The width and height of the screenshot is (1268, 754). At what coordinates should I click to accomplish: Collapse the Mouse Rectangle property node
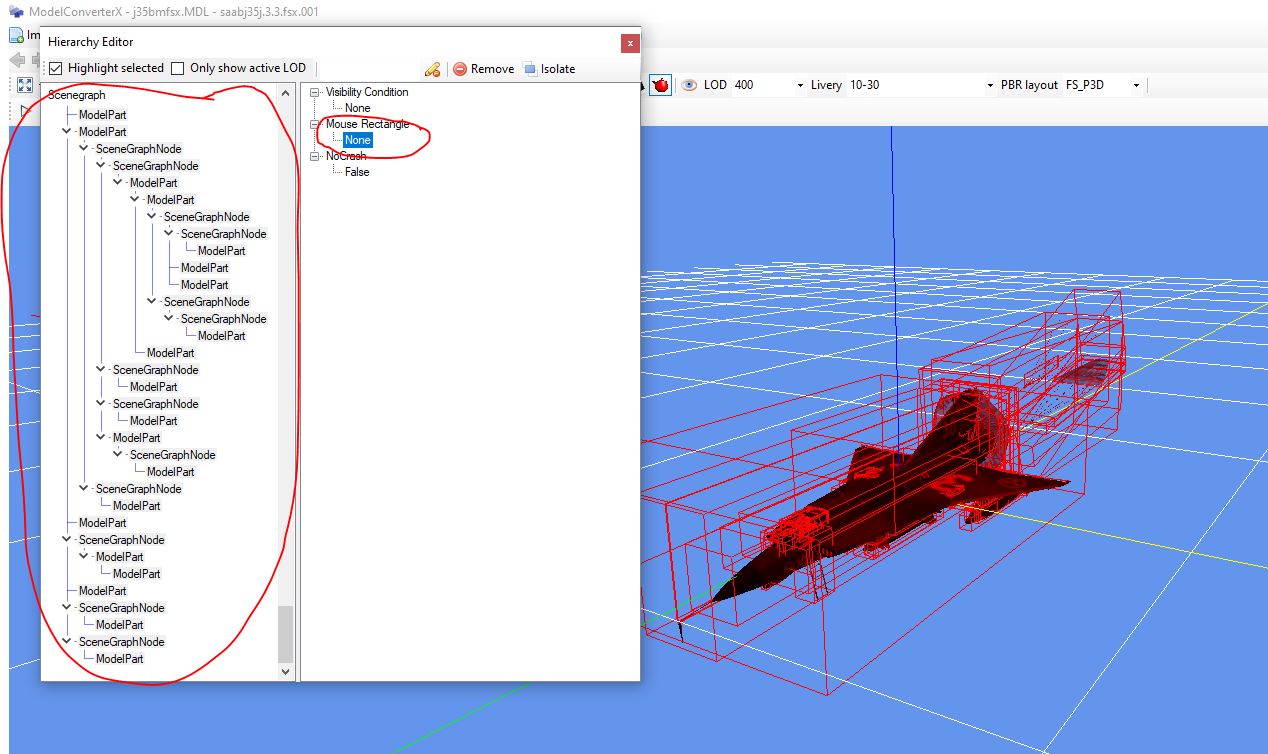[x=315, y=124]
